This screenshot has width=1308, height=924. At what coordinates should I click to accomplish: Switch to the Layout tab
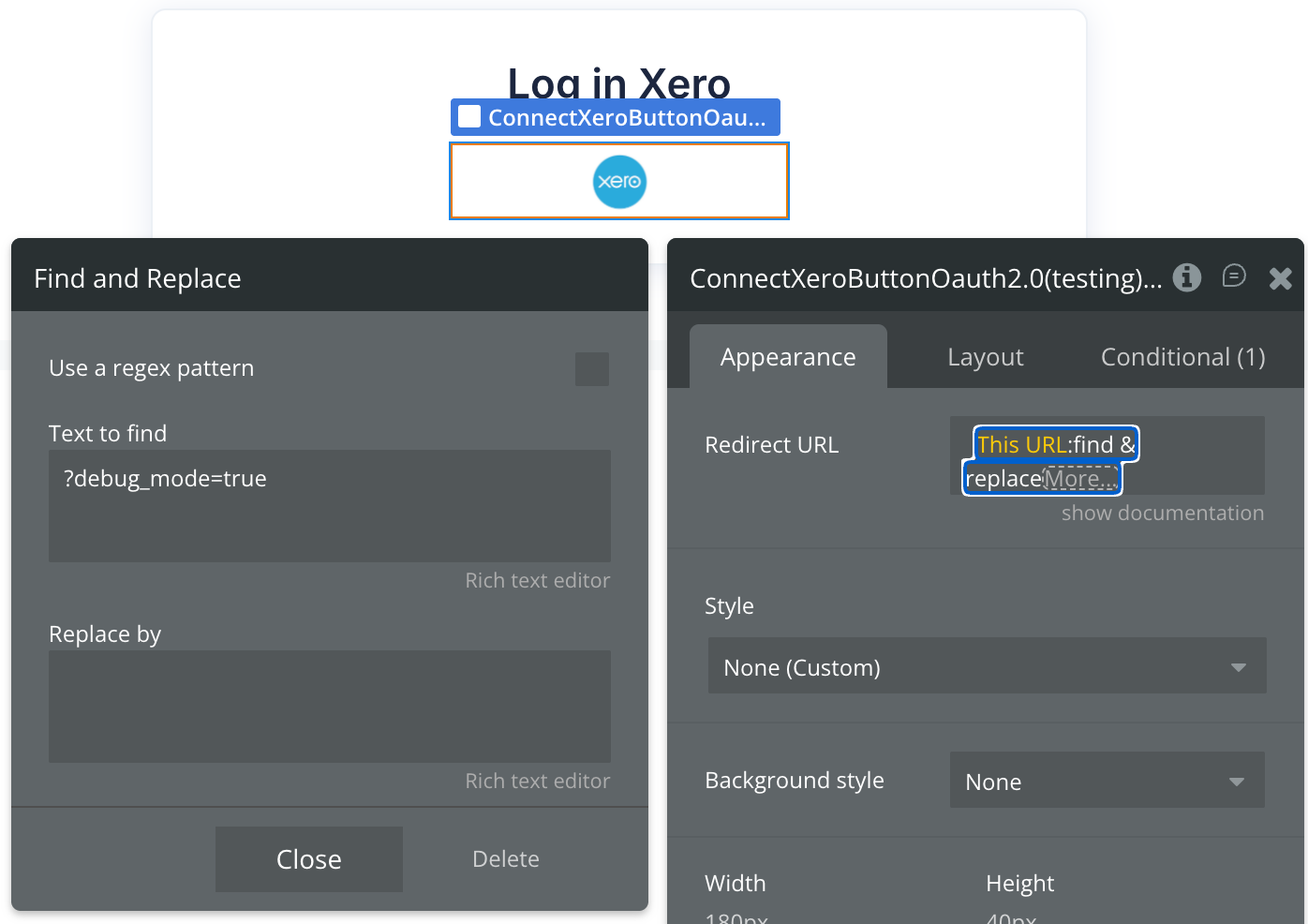pos(985,357)
